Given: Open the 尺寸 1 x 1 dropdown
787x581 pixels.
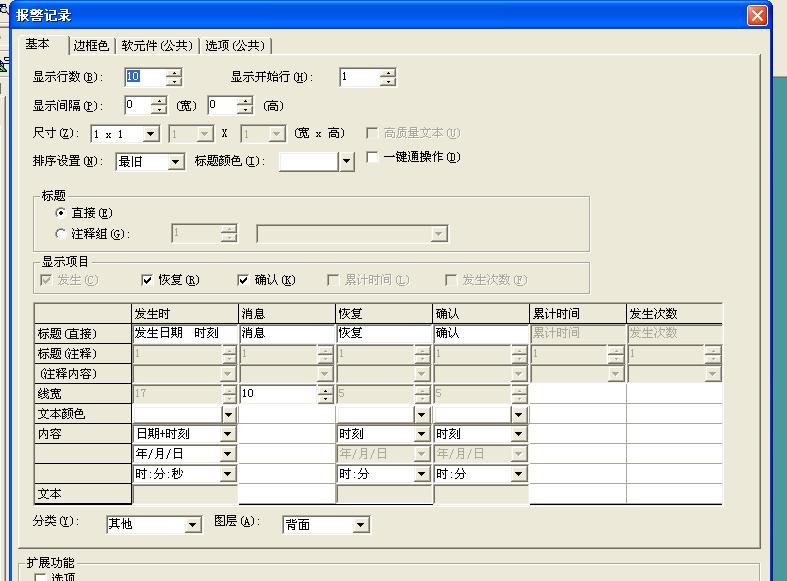Looking at the screenshot, I should tap(151, 134).
